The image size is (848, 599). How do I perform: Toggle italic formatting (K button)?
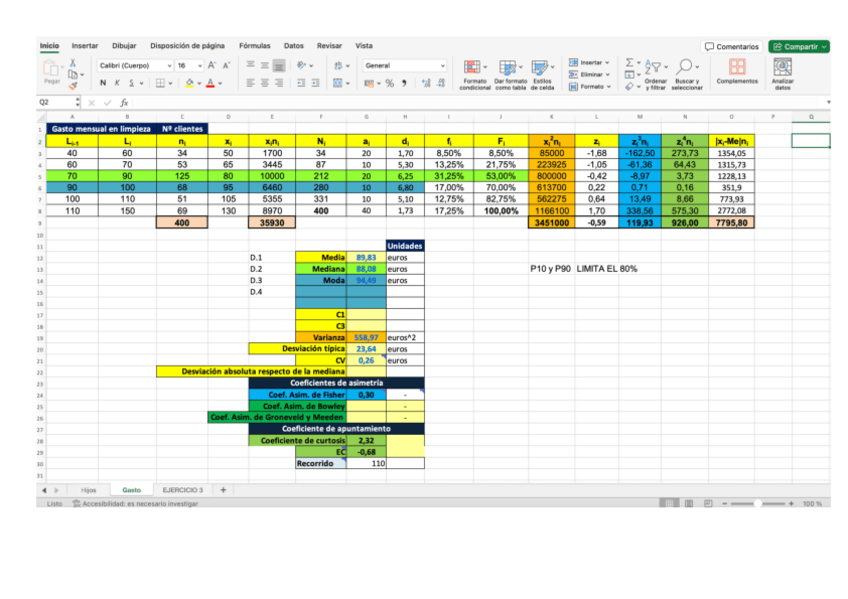[117, 83]
